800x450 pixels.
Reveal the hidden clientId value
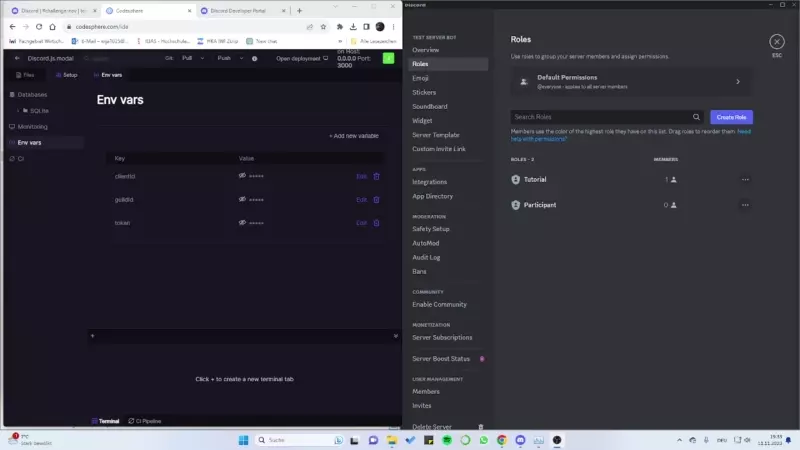(242, 176)
